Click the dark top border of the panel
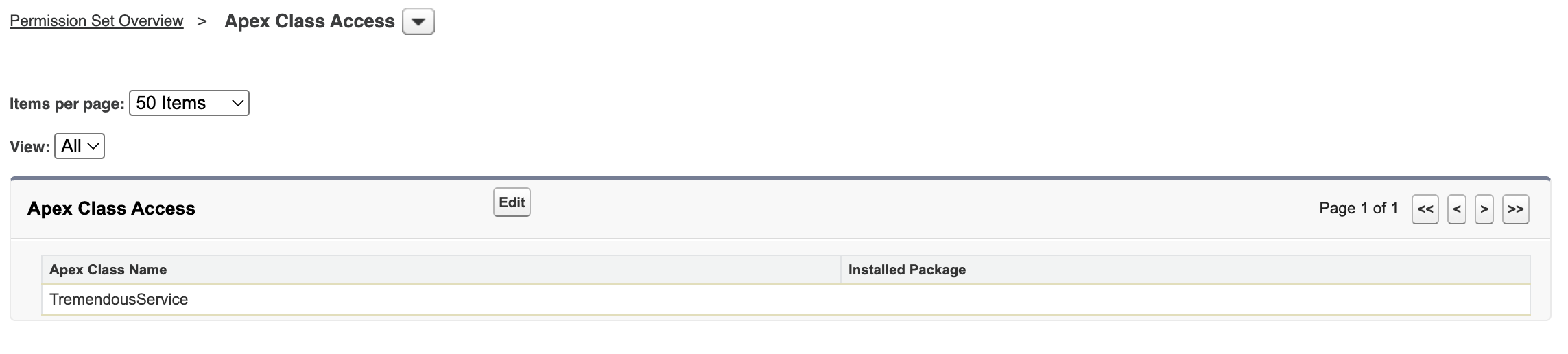 tap(780, 178)
